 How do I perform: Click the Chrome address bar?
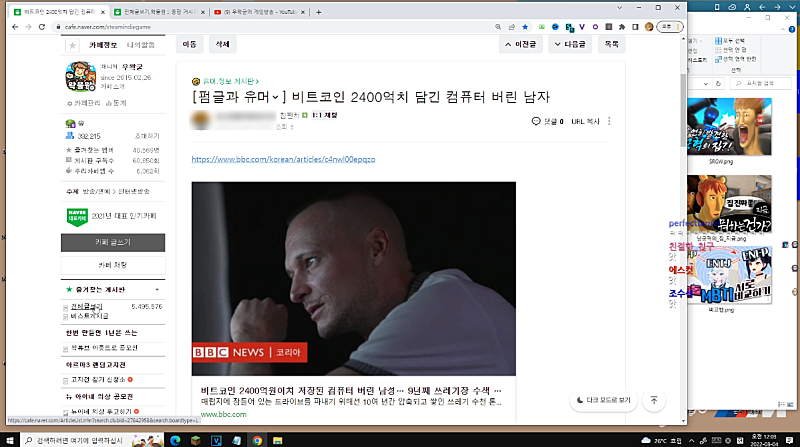point(276,27)
